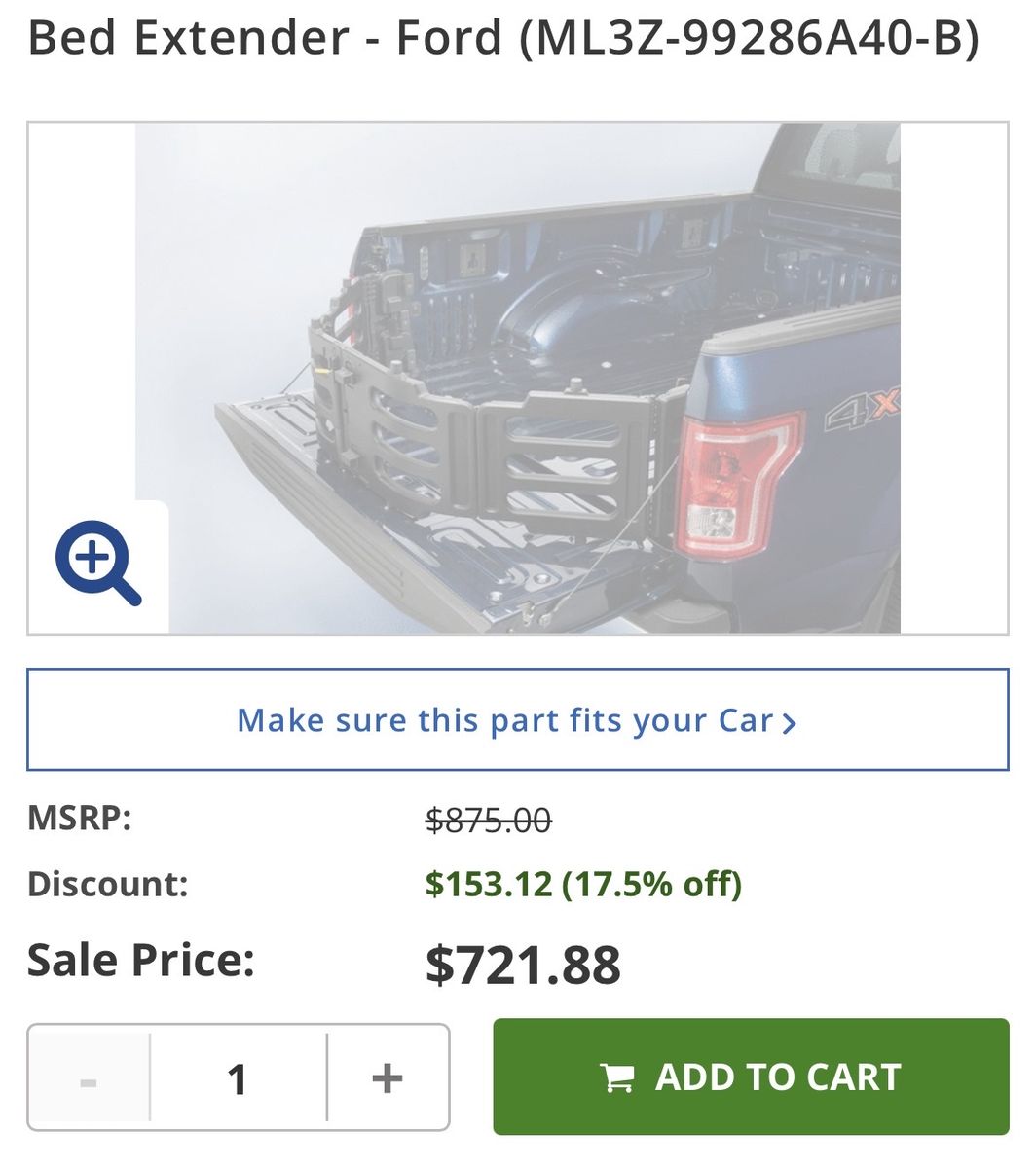Click the MSRP label

click(79, 818)
